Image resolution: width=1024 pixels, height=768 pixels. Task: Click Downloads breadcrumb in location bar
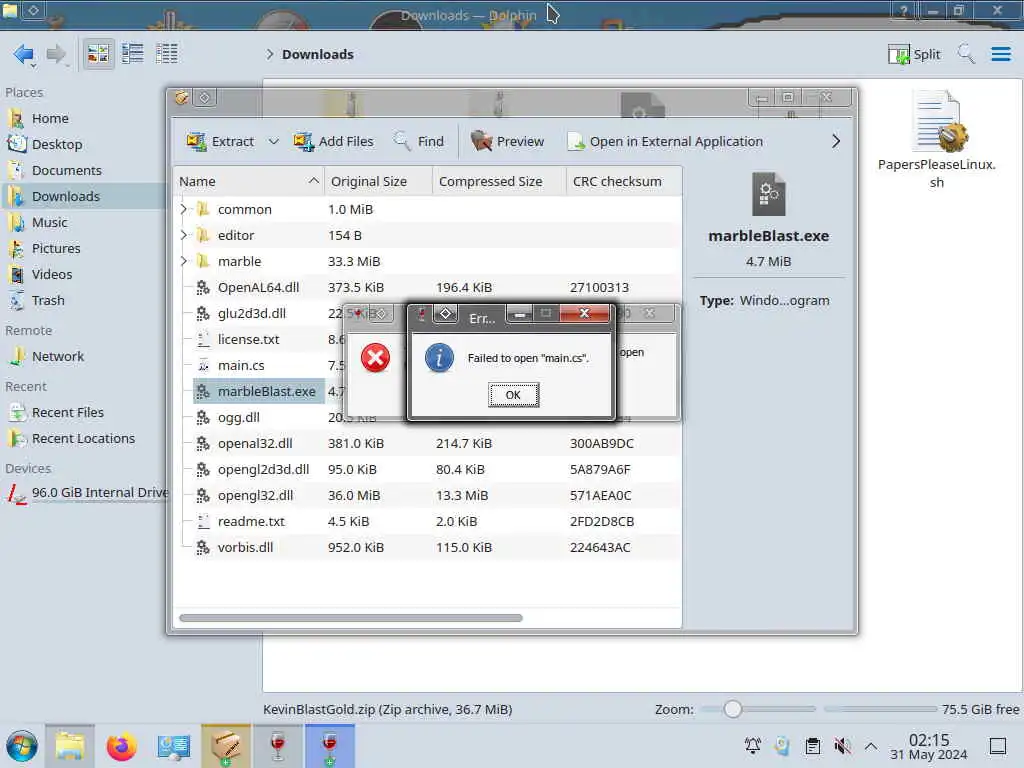317,54
